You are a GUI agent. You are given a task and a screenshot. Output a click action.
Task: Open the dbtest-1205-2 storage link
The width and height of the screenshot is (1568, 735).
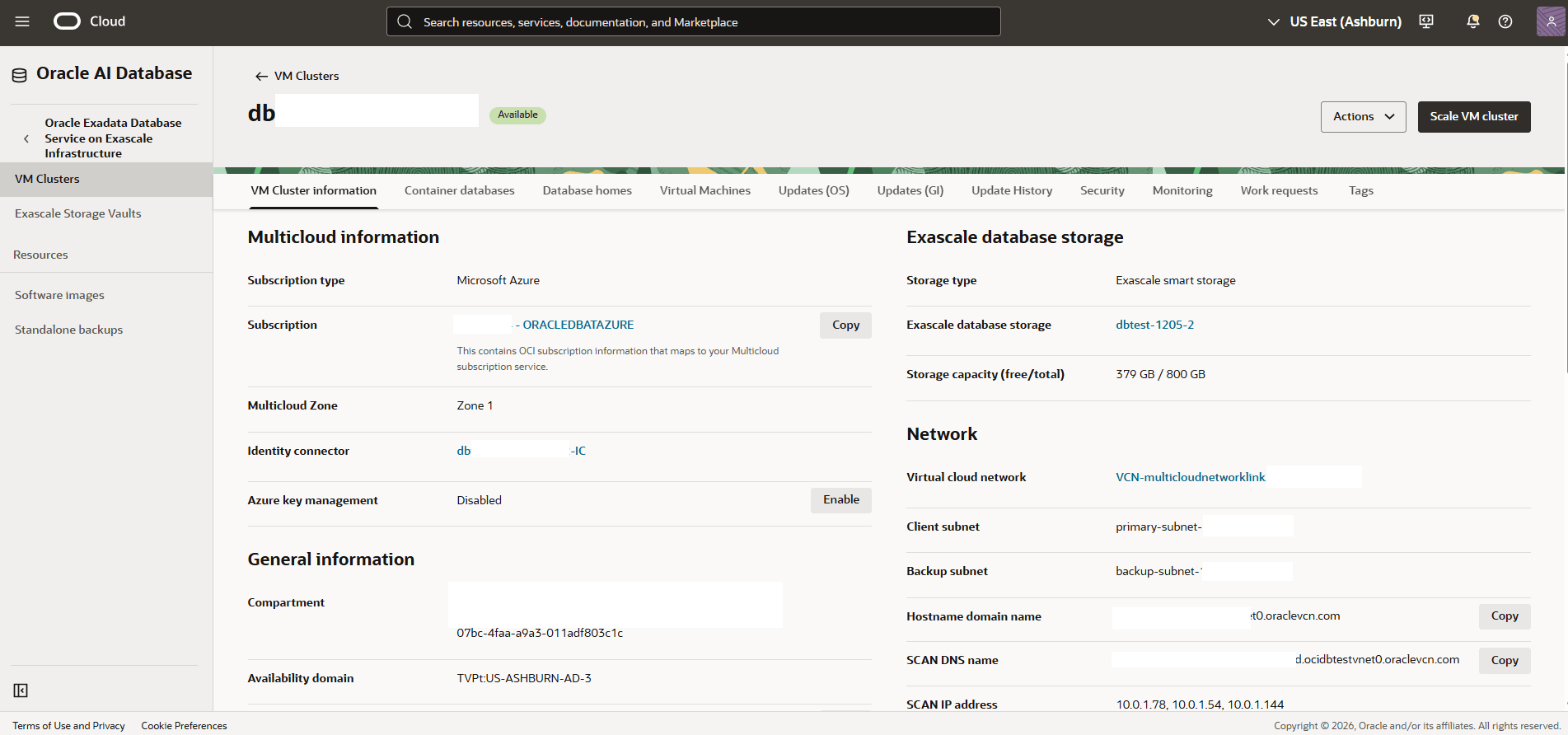coord(1154,325)
